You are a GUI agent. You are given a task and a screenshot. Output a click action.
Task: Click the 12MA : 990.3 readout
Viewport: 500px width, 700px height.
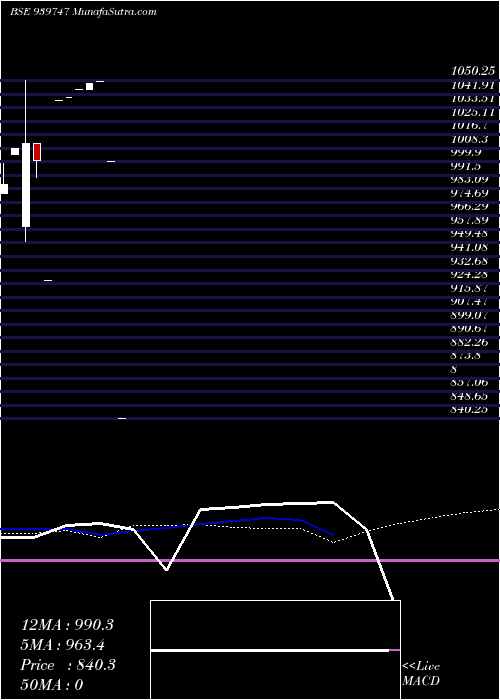point(67,625)
